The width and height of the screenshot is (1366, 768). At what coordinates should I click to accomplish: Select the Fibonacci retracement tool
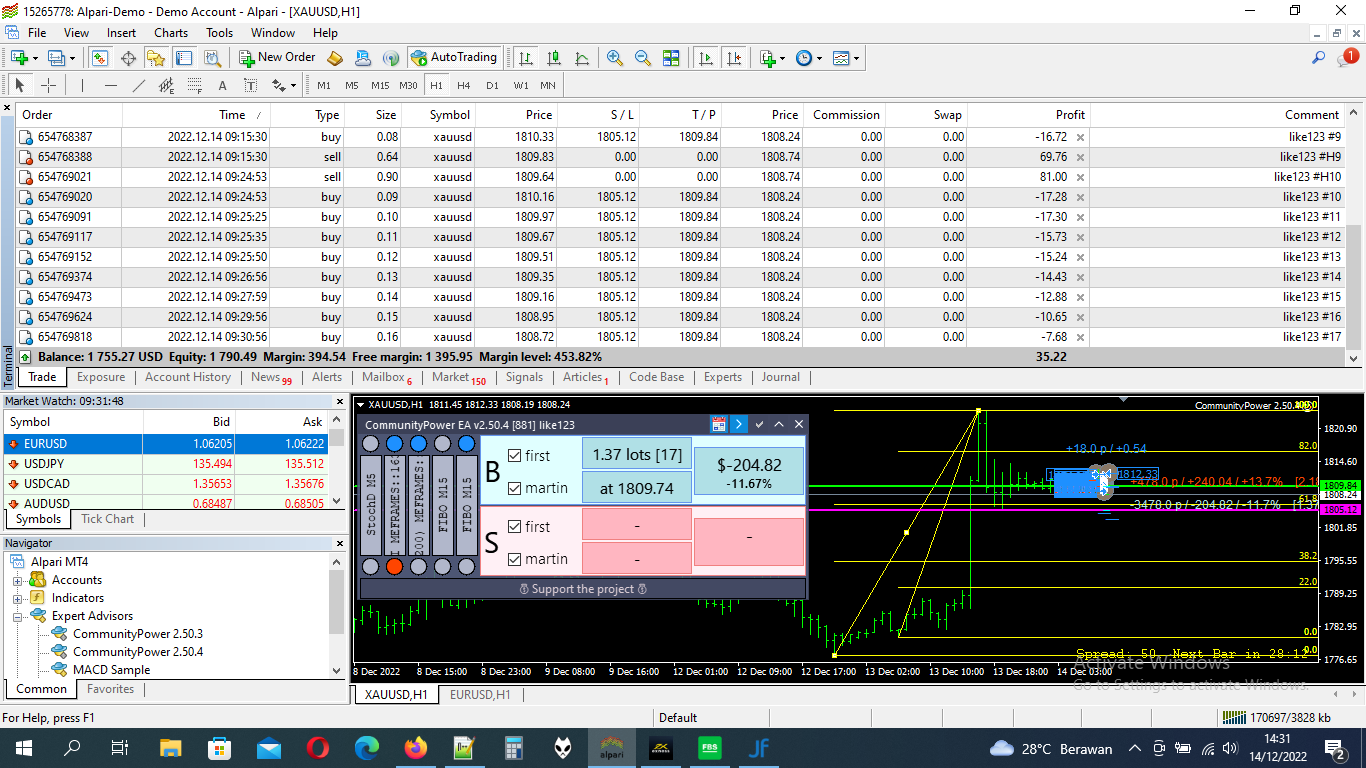(x=194, y=86)
